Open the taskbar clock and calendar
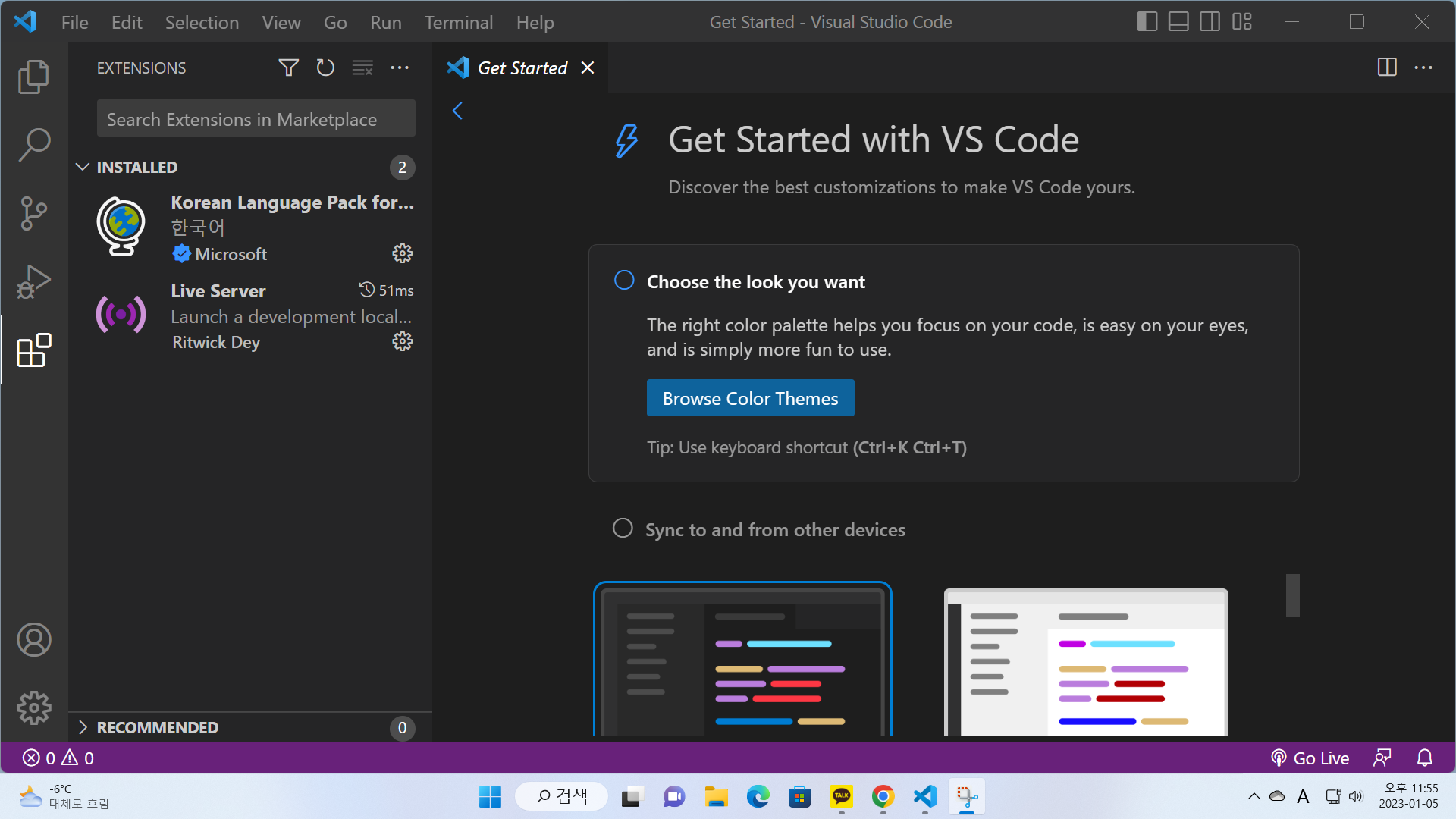 click(1409, 796)
